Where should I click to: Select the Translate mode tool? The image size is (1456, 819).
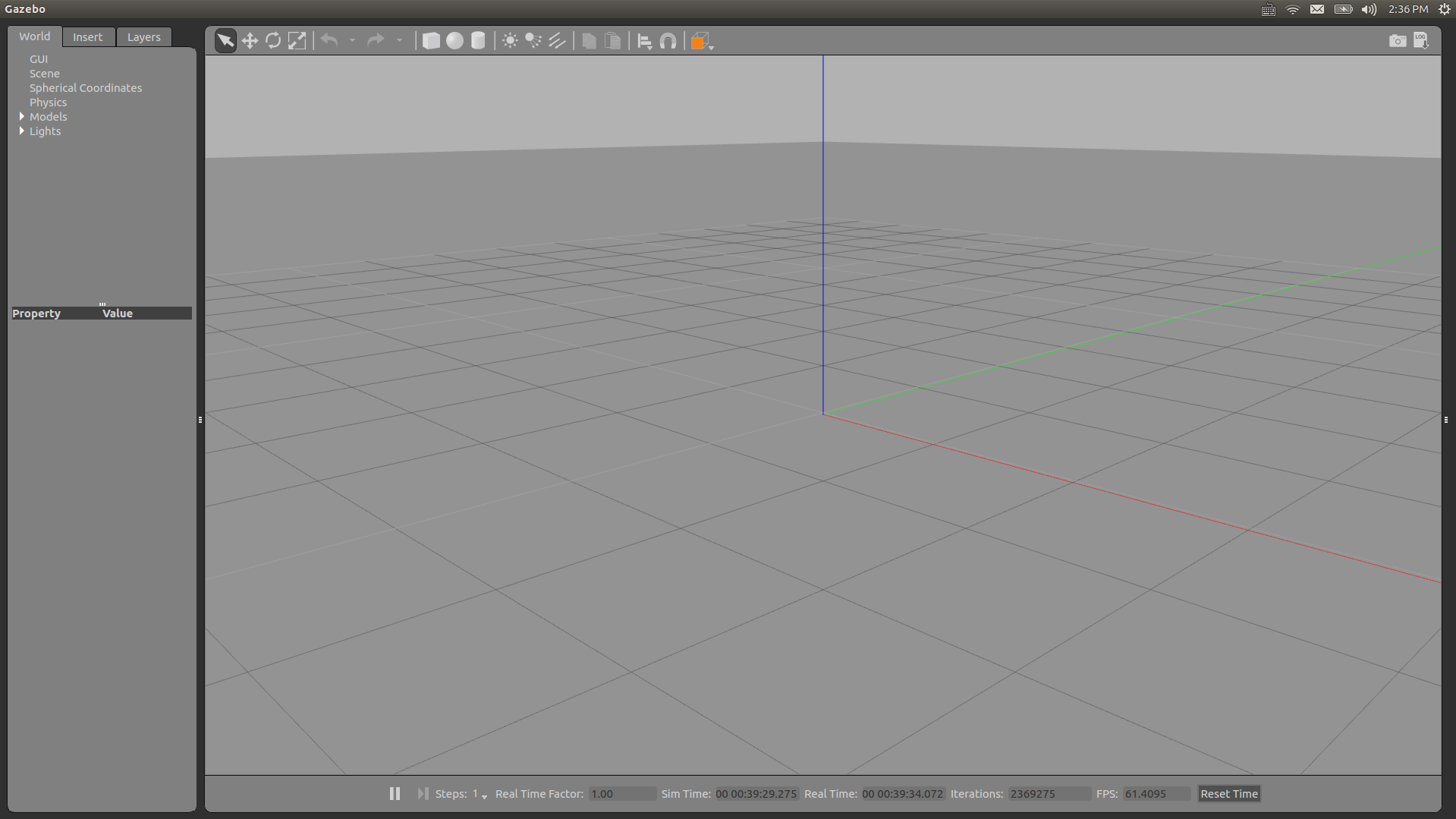(x=250, y=41)
